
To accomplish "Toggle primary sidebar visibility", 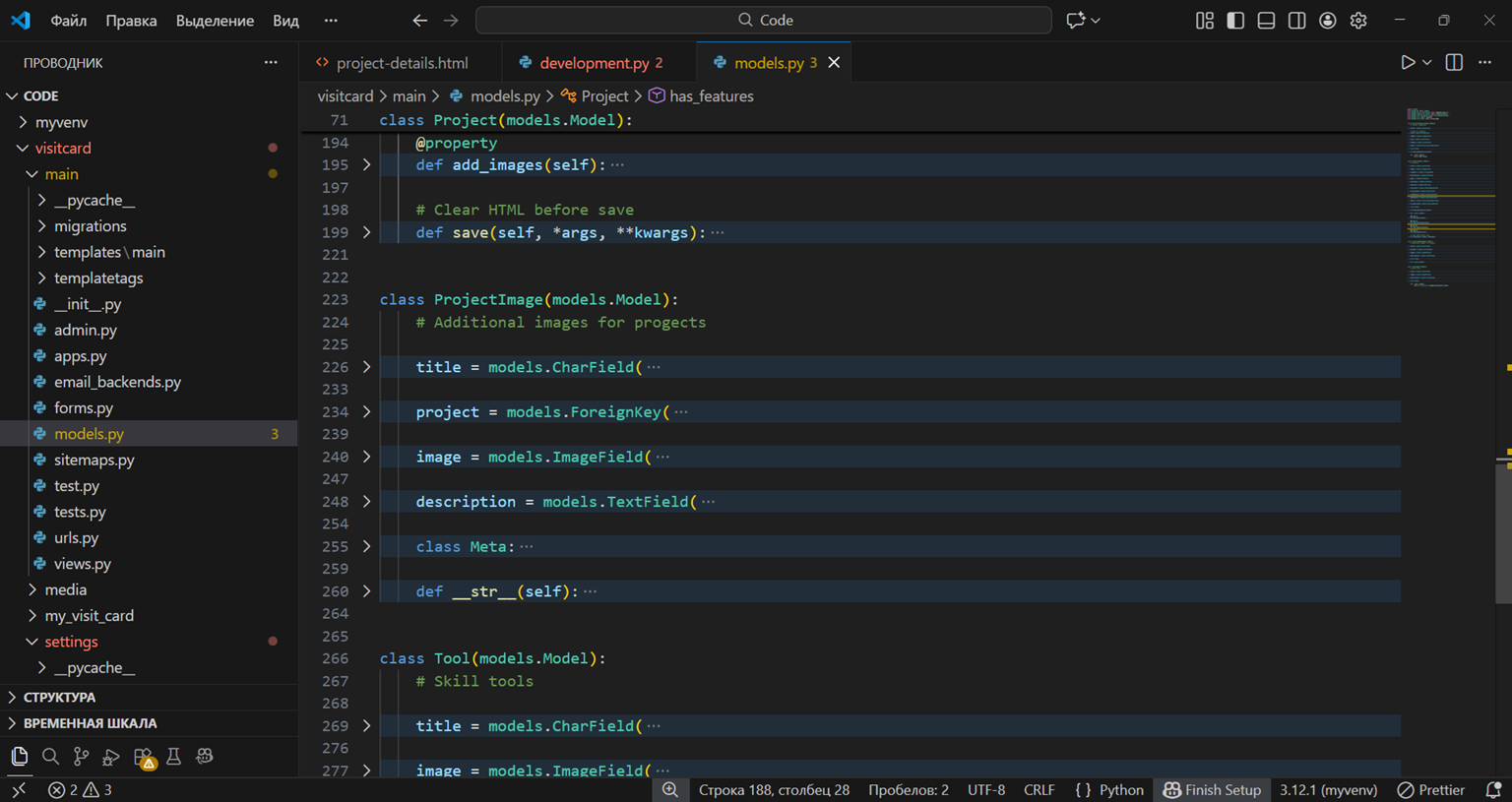I will point(1235,20).
